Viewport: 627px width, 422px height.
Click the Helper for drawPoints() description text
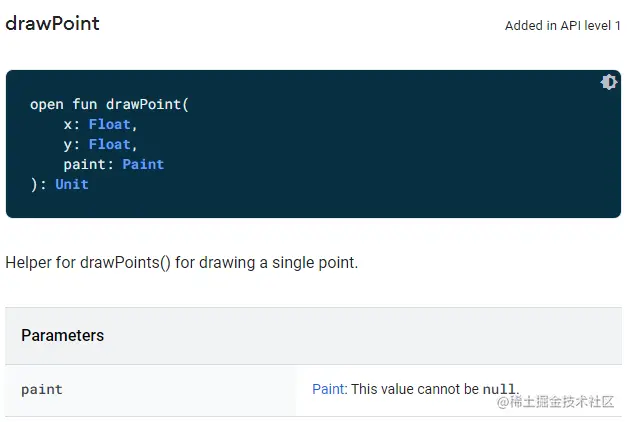181,263
